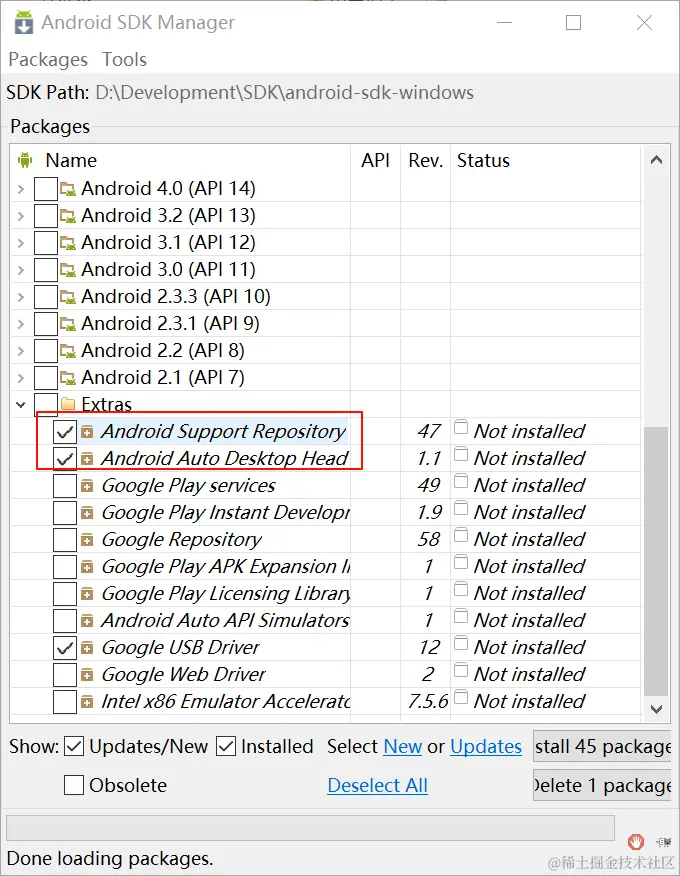The width and height of the screenshot is (680, 876).
Task: Click the package icon of Google Repository
Action: 87,540
